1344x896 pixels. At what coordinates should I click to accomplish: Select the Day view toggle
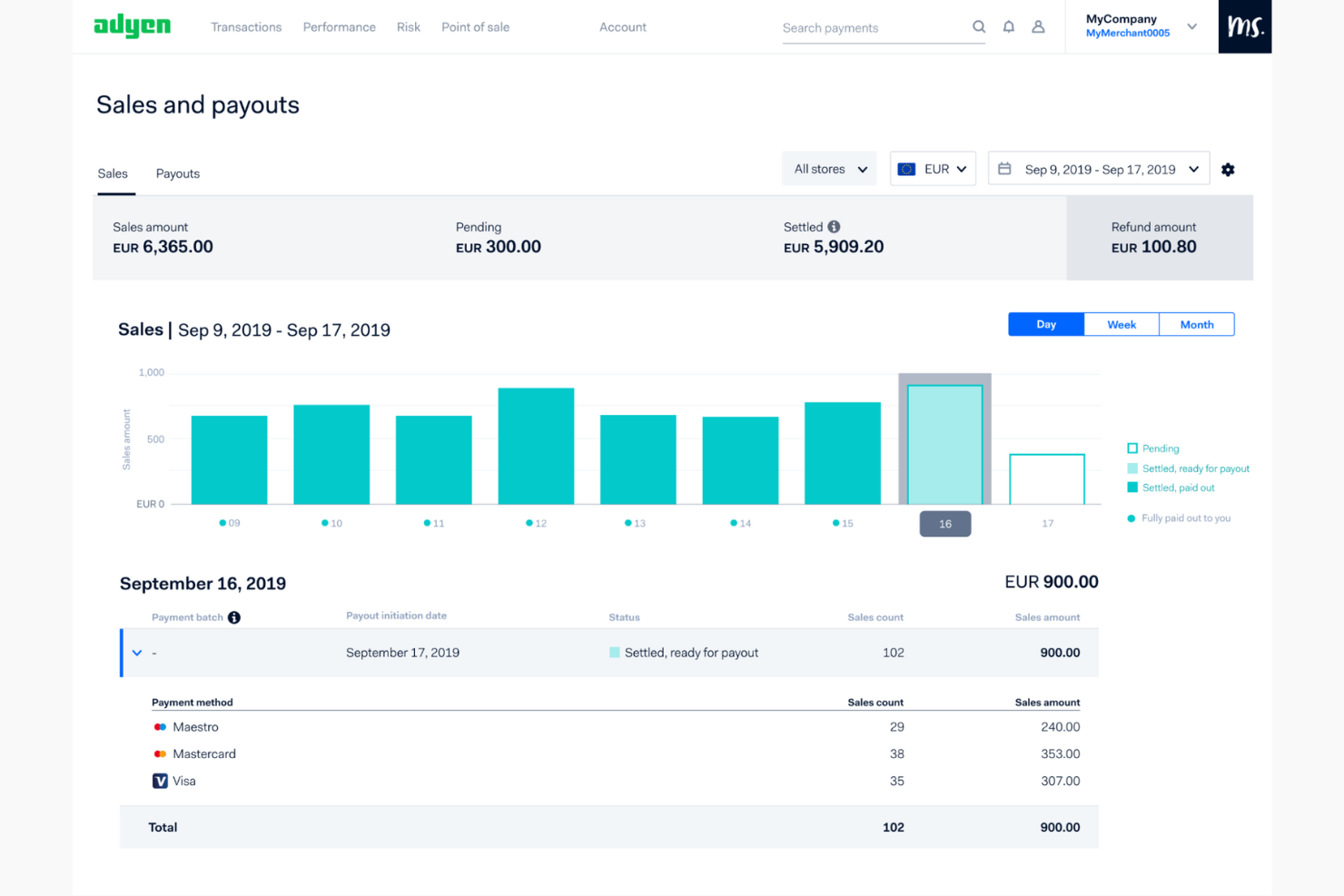[x=1046, y=324]
